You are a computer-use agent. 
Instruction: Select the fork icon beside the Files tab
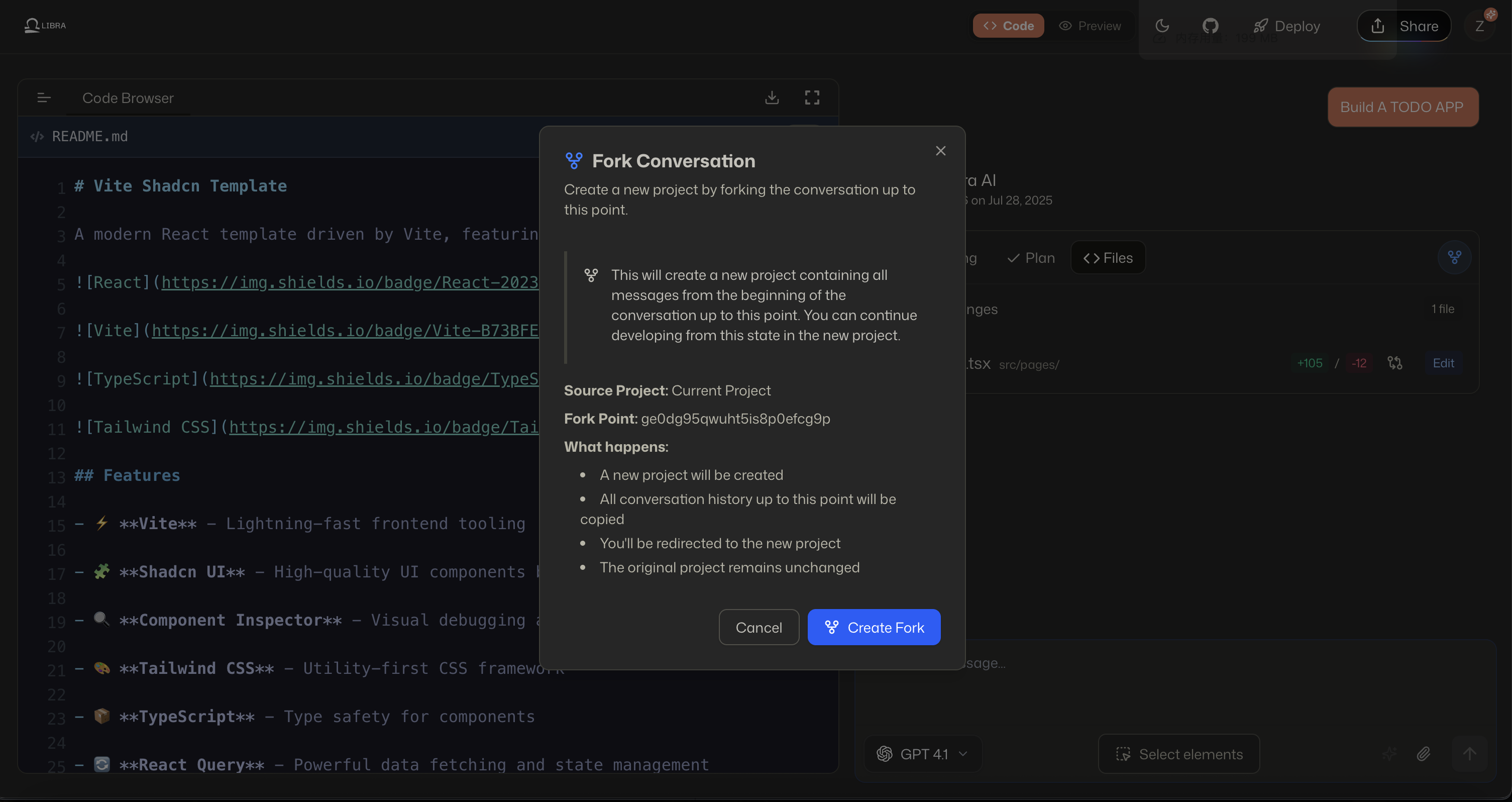(1454, 257)
